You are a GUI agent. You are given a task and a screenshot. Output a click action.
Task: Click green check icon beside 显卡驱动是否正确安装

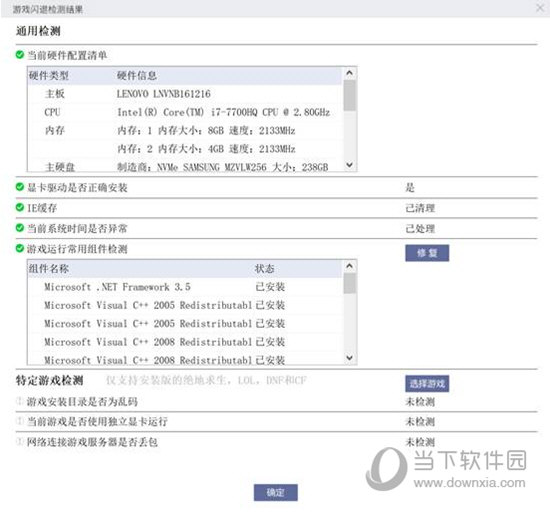(20, 187)
